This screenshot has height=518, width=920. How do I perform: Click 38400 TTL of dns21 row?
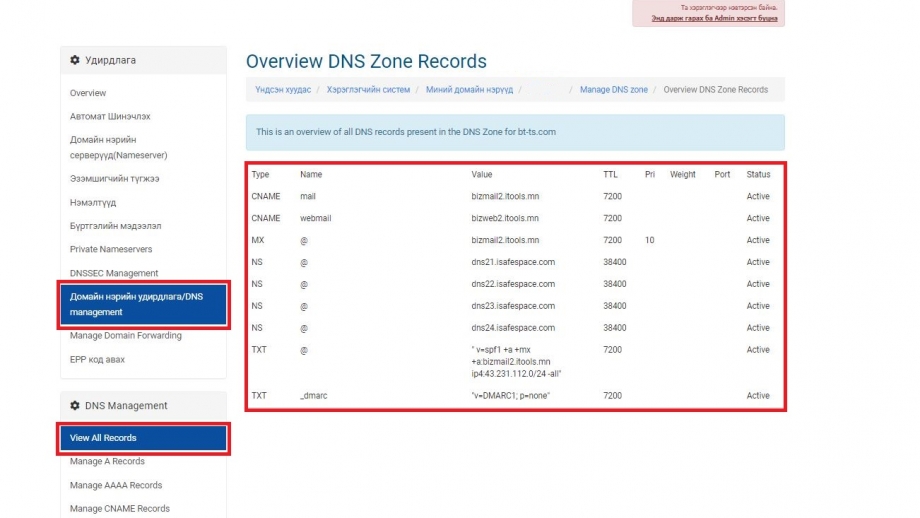pyautogui.click(x=614, y=262)
